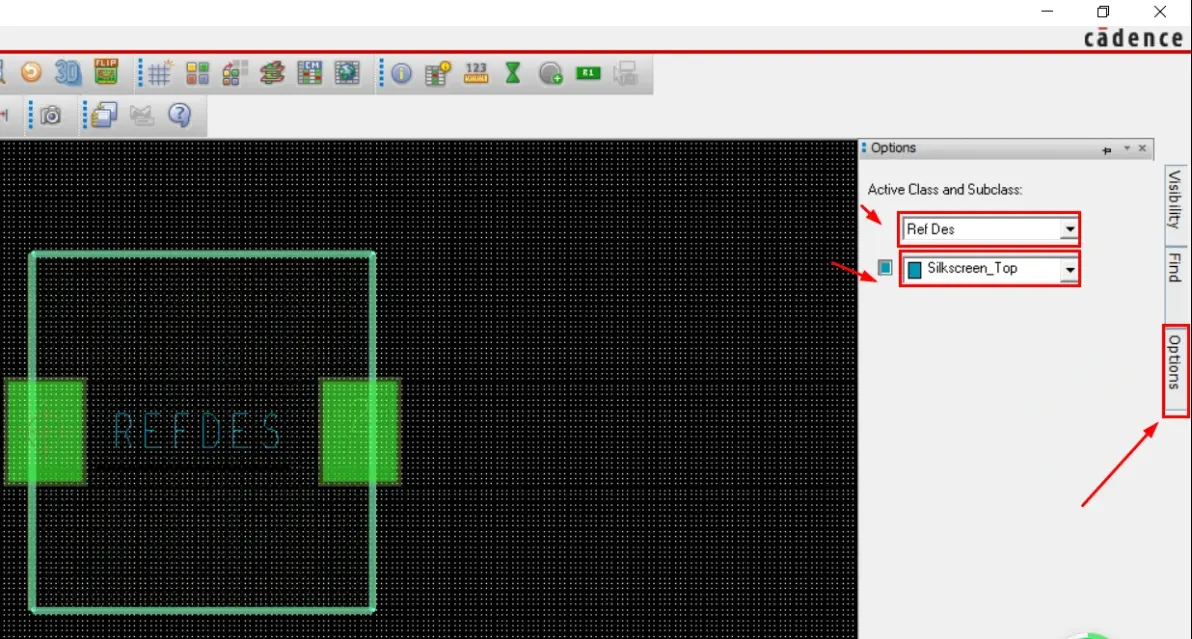Open the help question mark icon
Viewport: 1192px width, 639px height.
179,115
